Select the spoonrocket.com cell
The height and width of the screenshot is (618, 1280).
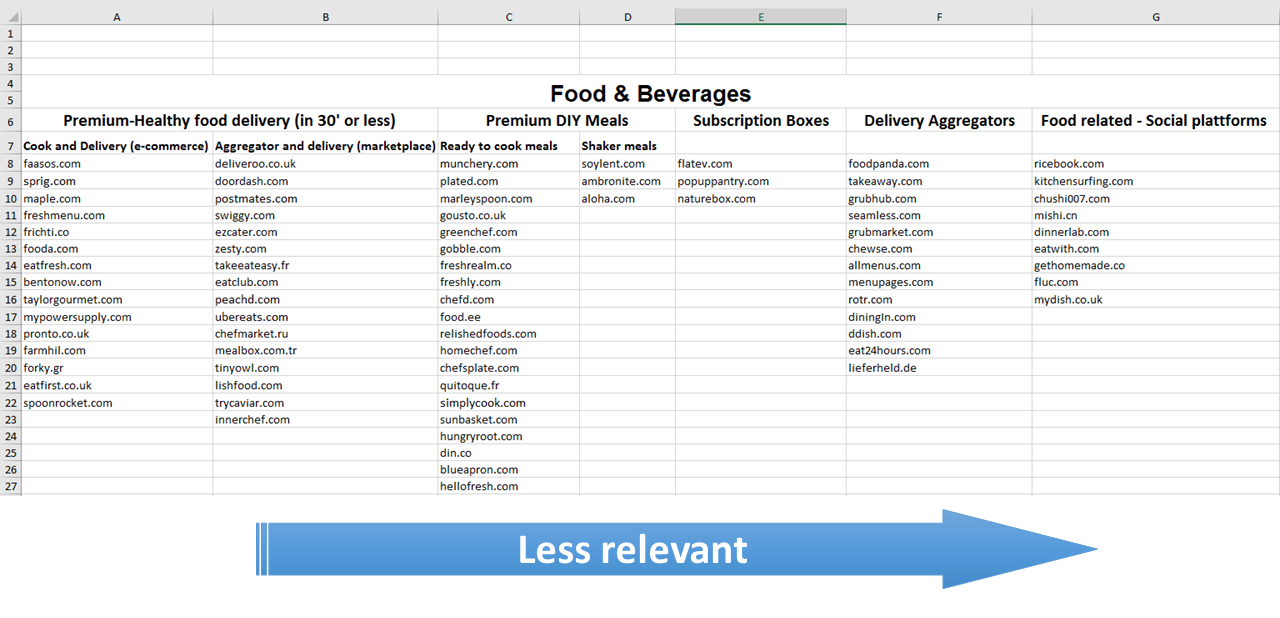pos(117,402)
